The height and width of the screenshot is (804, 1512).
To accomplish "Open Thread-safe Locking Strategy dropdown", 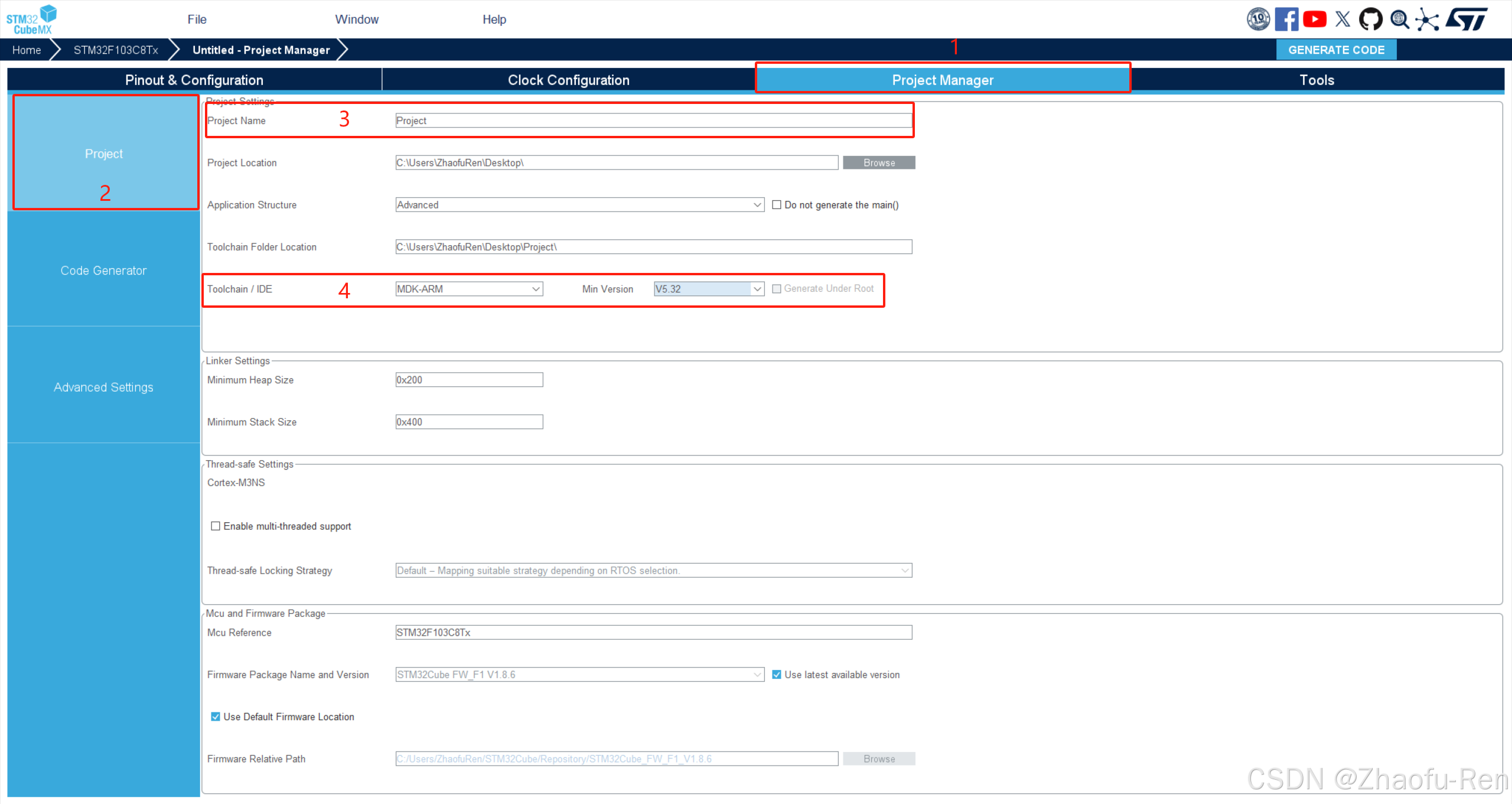I will point(654,571).
